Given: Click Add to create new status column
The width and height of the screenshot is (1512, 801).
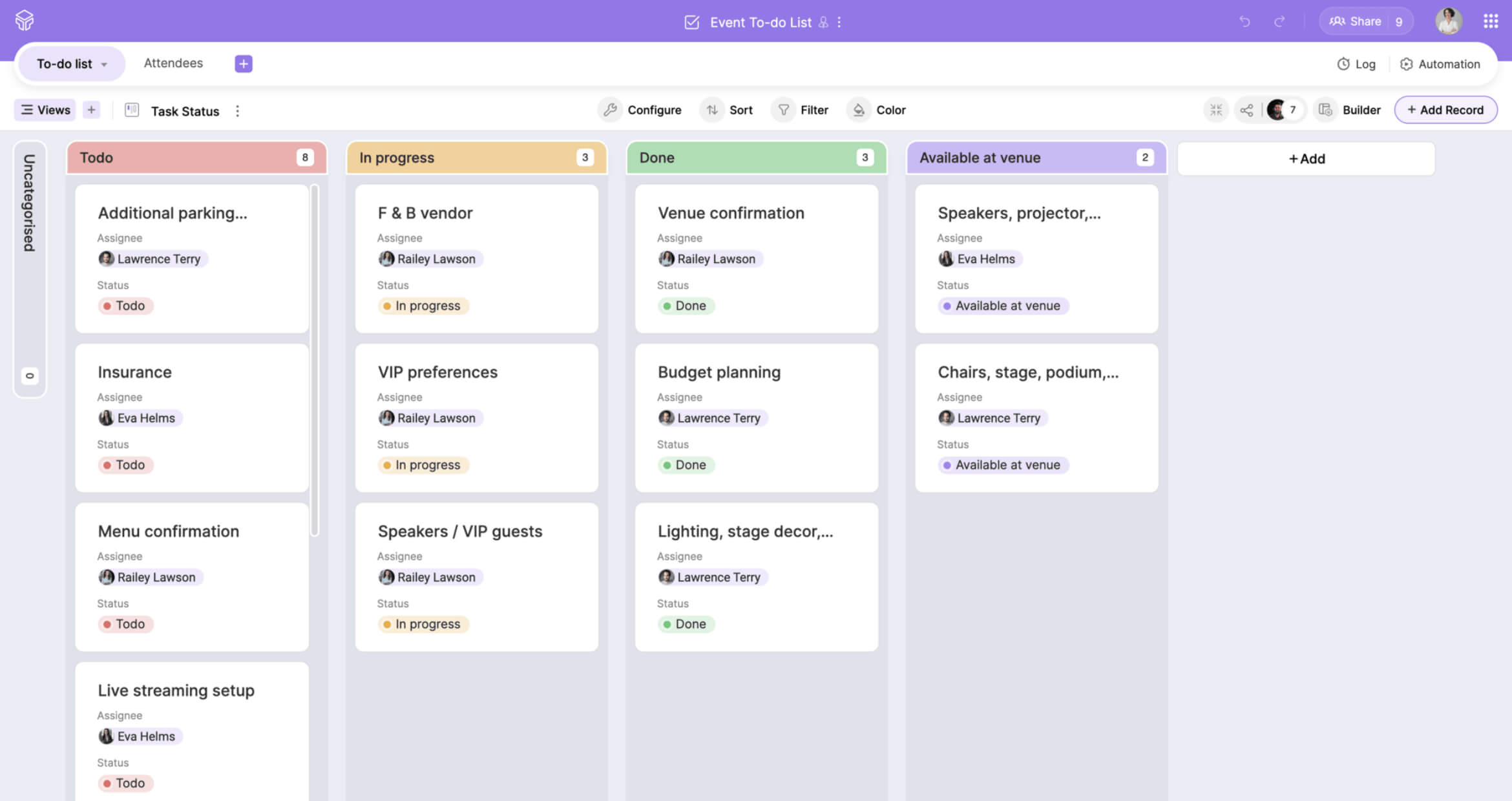Looking at the screenshot, I should [1306, 158].
